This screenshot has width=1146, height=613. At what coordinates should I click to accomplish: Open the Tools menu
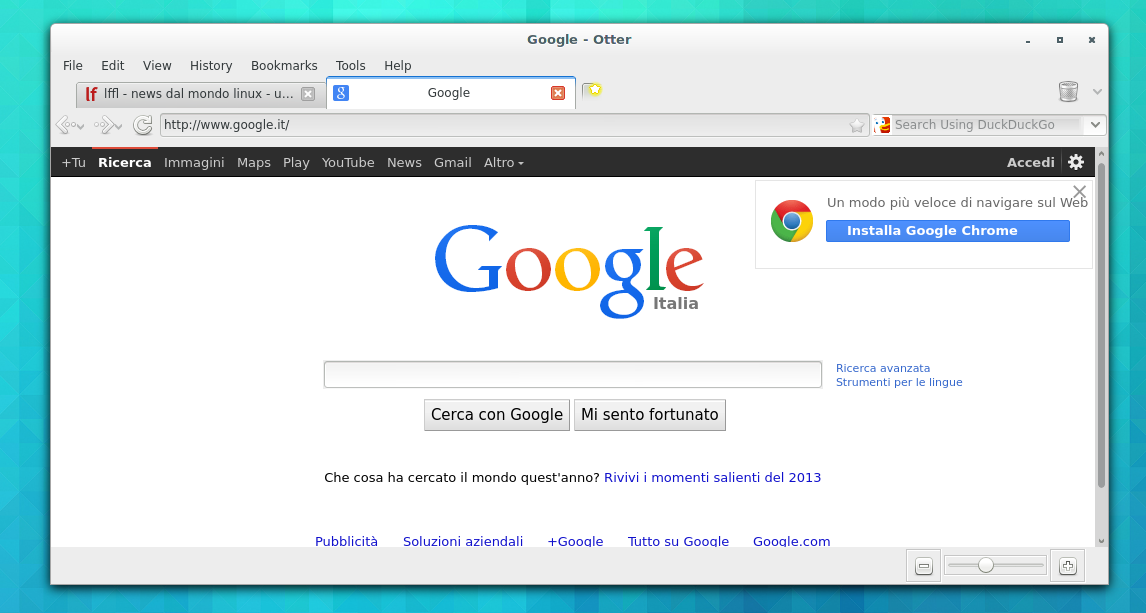(x=351, y=66)
